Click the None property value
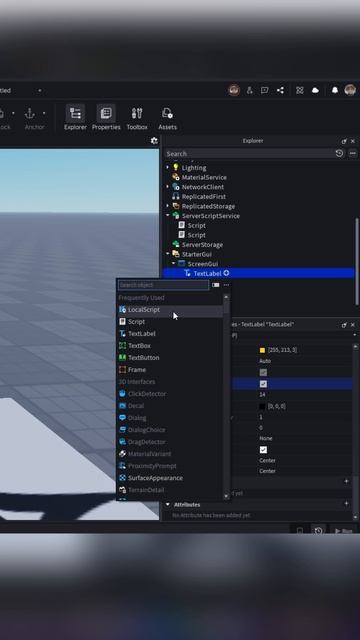360x640 pixels. 265,438
